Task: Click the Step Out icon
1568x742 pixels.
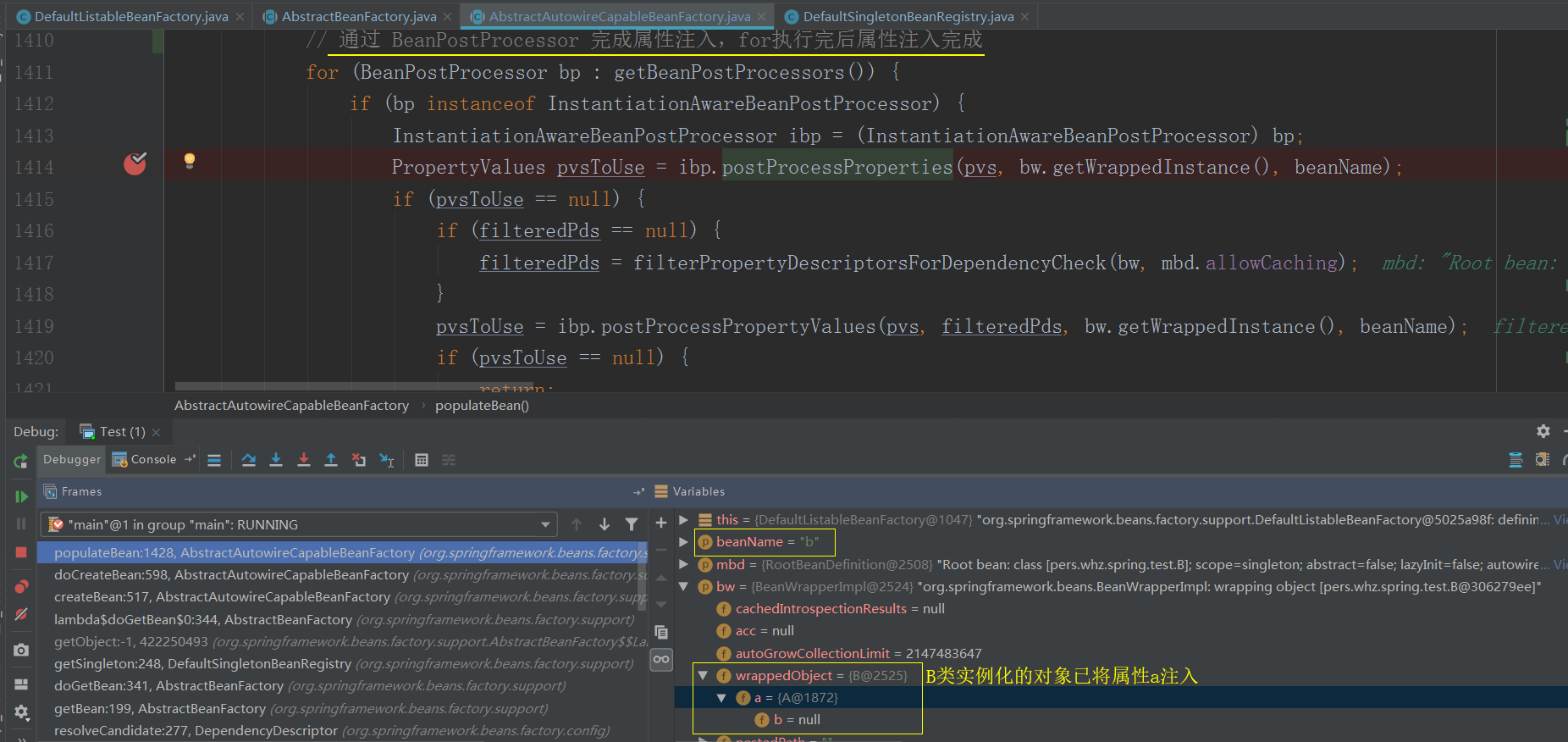Action: [331, 460]
